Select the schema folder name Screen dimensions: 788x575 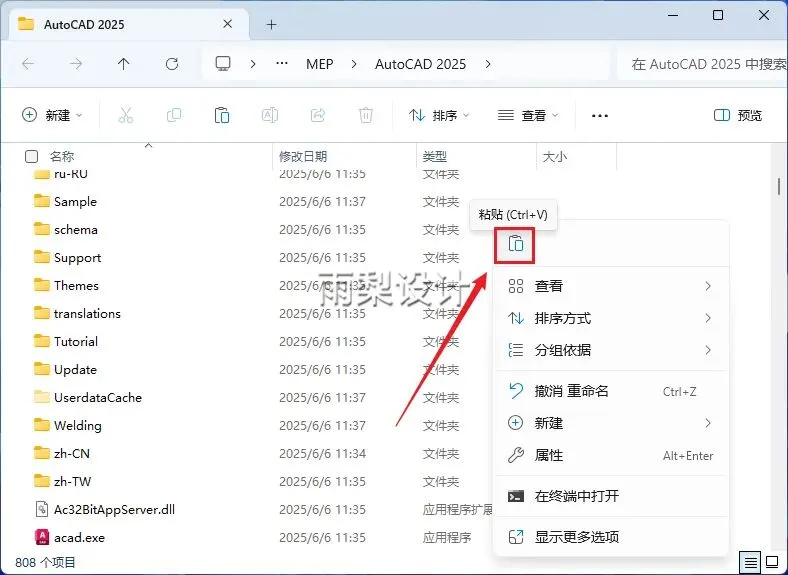[76, 230]
